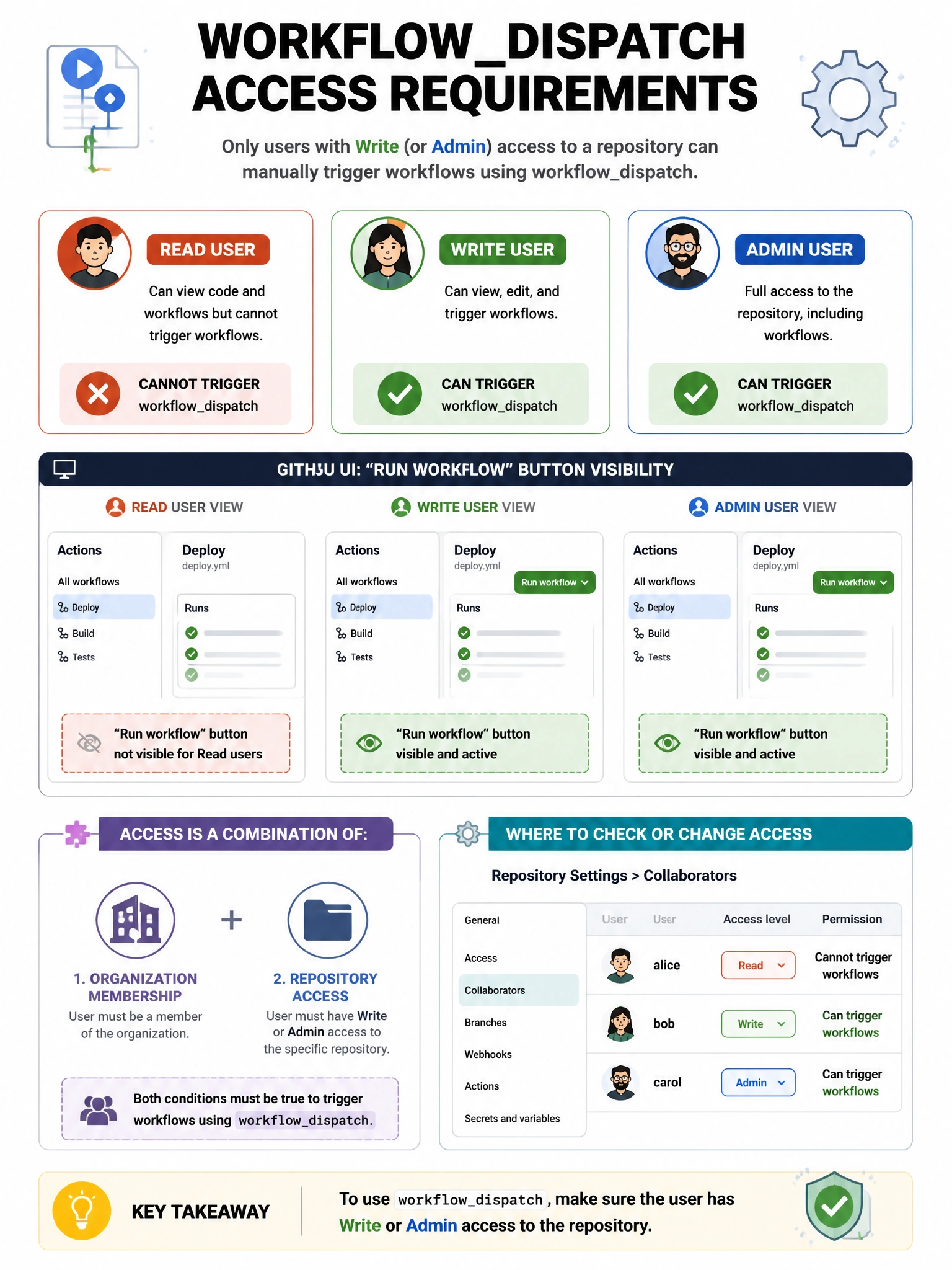The width and height of the screenshot is (952, 1270).
Task: Click the monitor icon in GitHub UI header
Action: coord(64,469)
